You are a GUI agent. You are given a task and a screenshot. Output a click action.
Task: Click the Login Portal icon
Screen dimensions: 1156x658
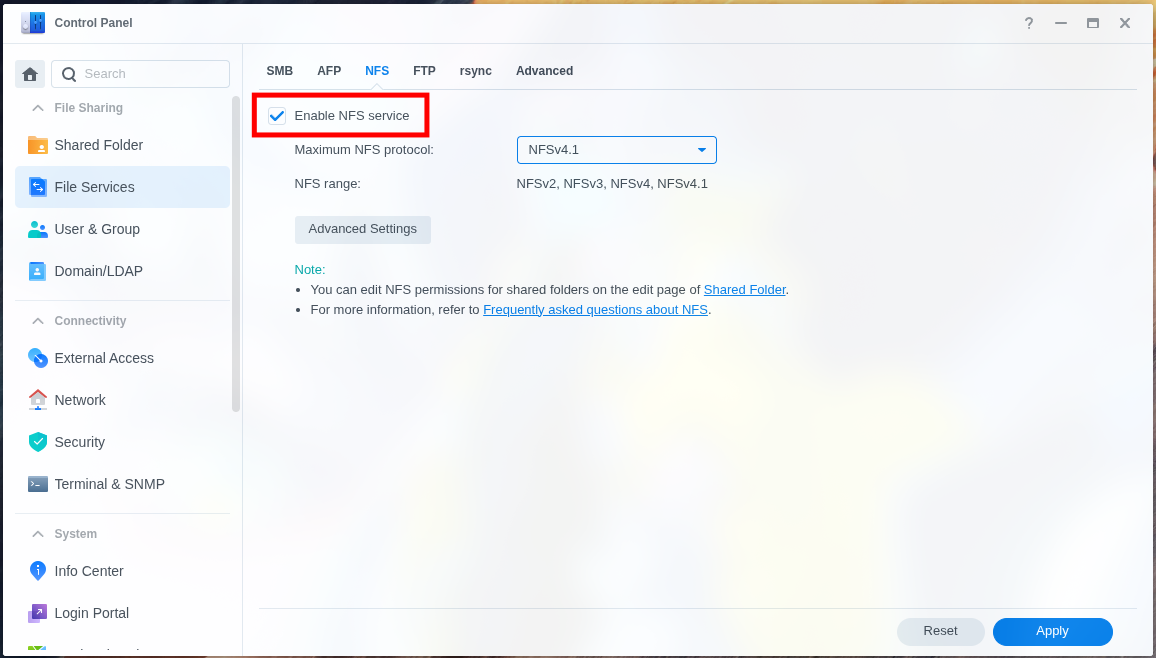tap(38, 613)
